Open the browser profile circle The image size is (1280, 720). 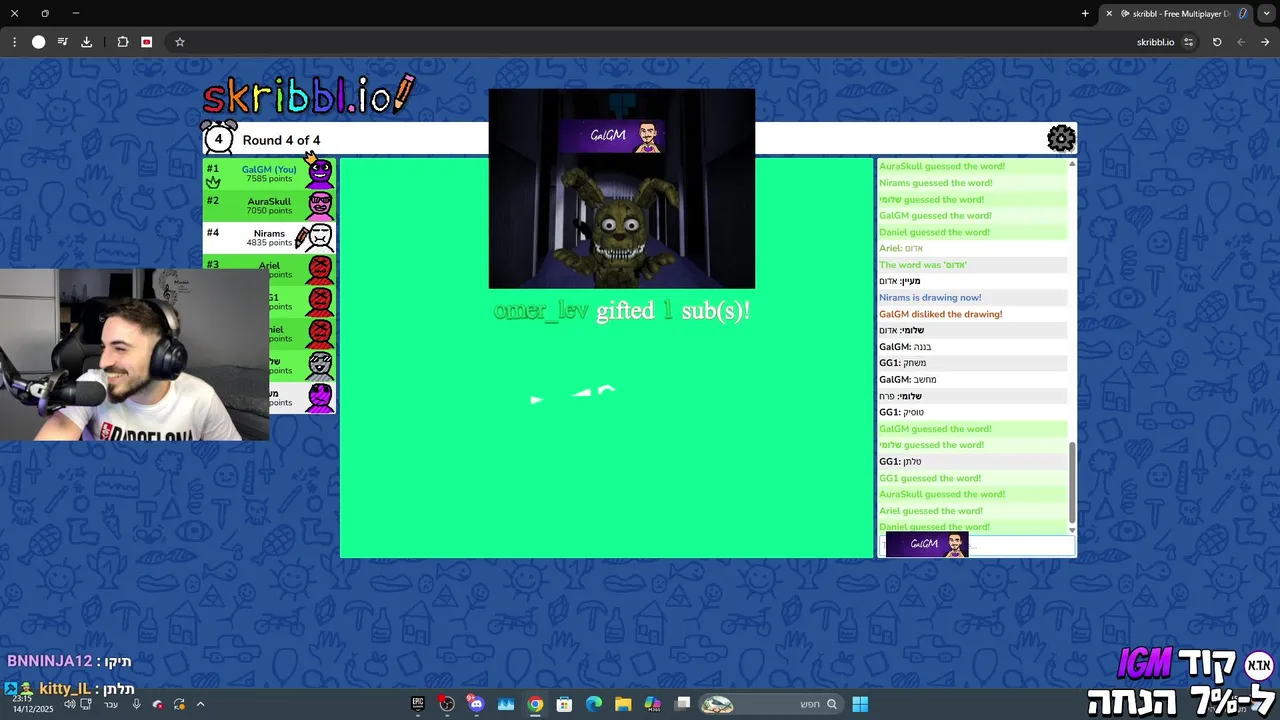(x=38, y=42)
